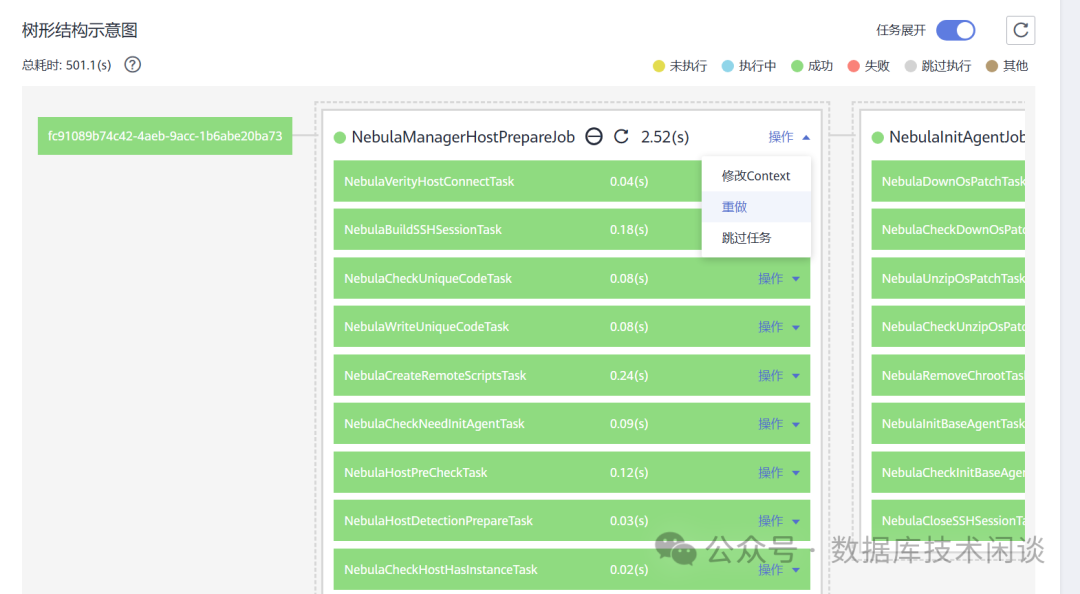This screenshot has width=1080, height=594.
Task: Click the help question mark beside 总耗时
Action: click(132, 65)
